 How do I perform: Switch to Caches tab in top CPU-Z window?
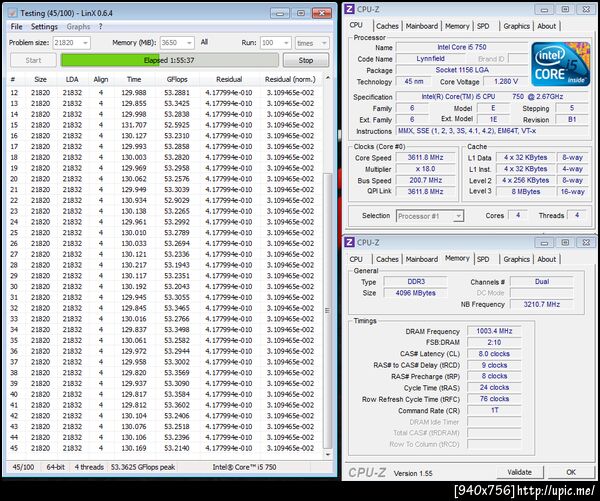pyautogui.click(x=387, y=26)
